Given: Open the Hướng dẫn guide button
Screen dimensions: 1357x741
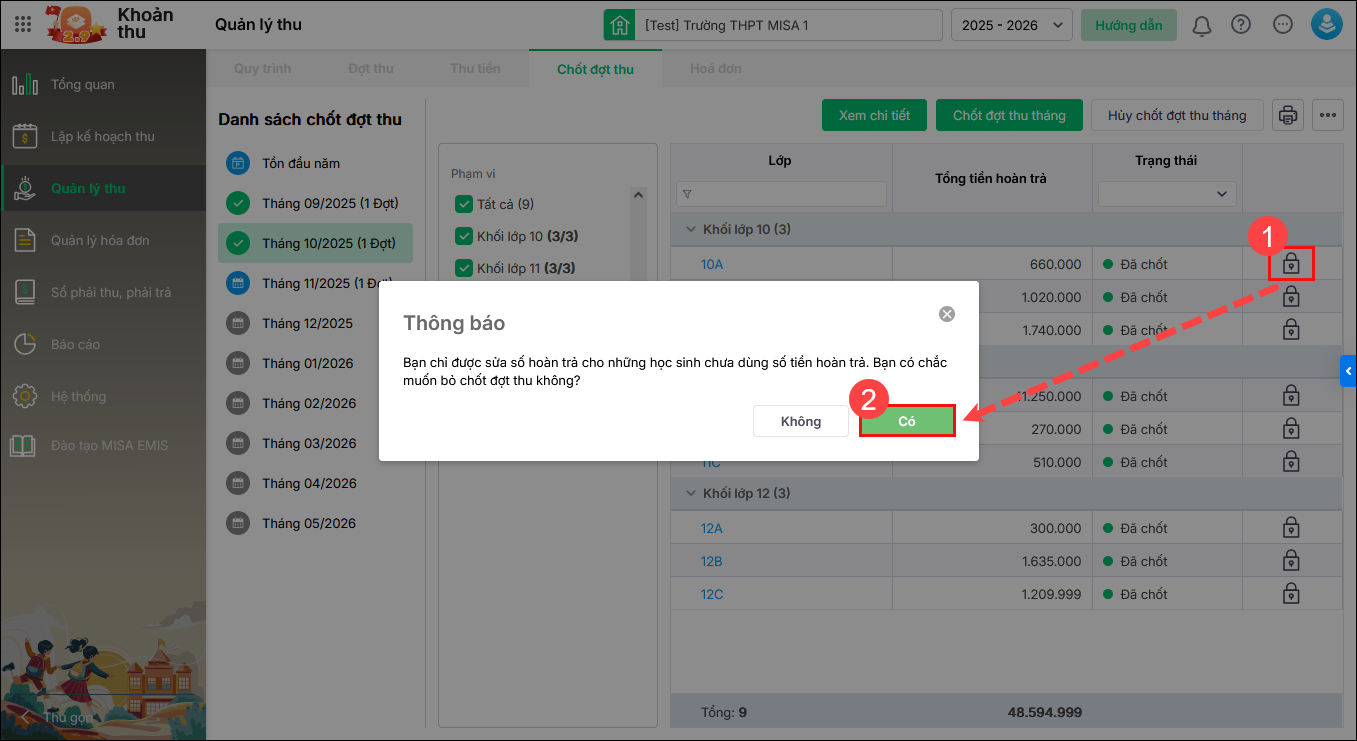Looking at the screenshot, I should [1129, 25].
